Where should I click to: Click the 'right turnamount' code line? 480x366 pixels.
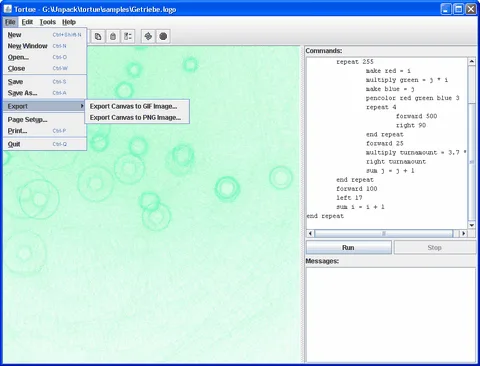396,162
